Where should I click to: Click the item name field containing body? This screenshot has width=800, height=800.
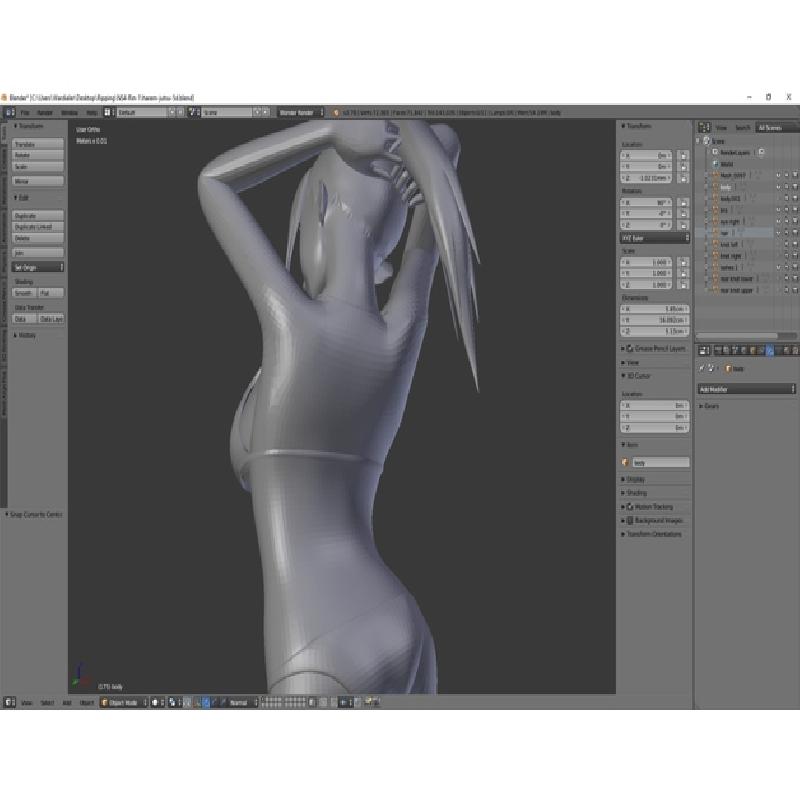tap(661, 463)
